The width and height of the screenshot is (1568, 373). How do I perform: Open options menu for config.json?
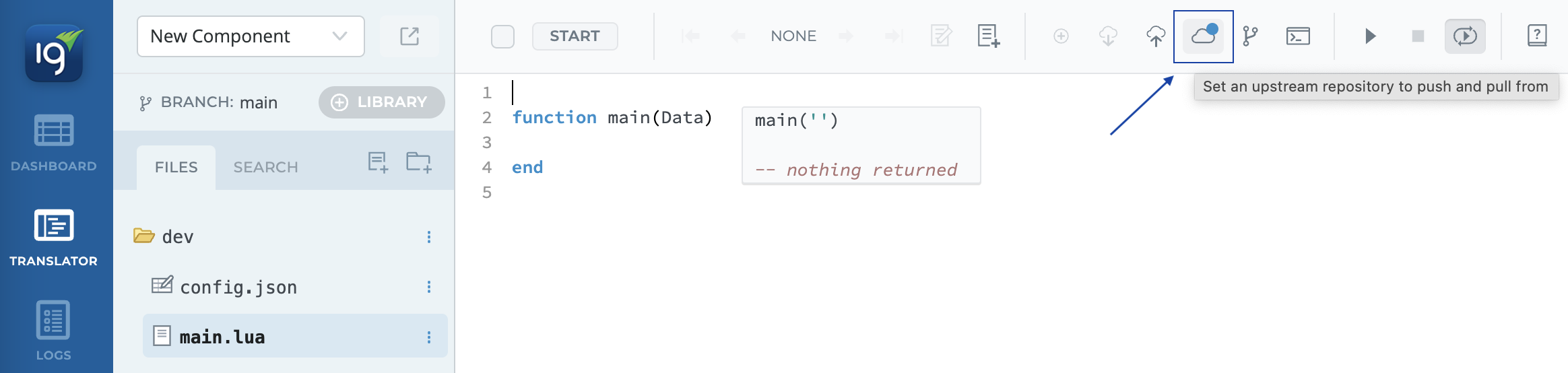[x=428, y=287]
